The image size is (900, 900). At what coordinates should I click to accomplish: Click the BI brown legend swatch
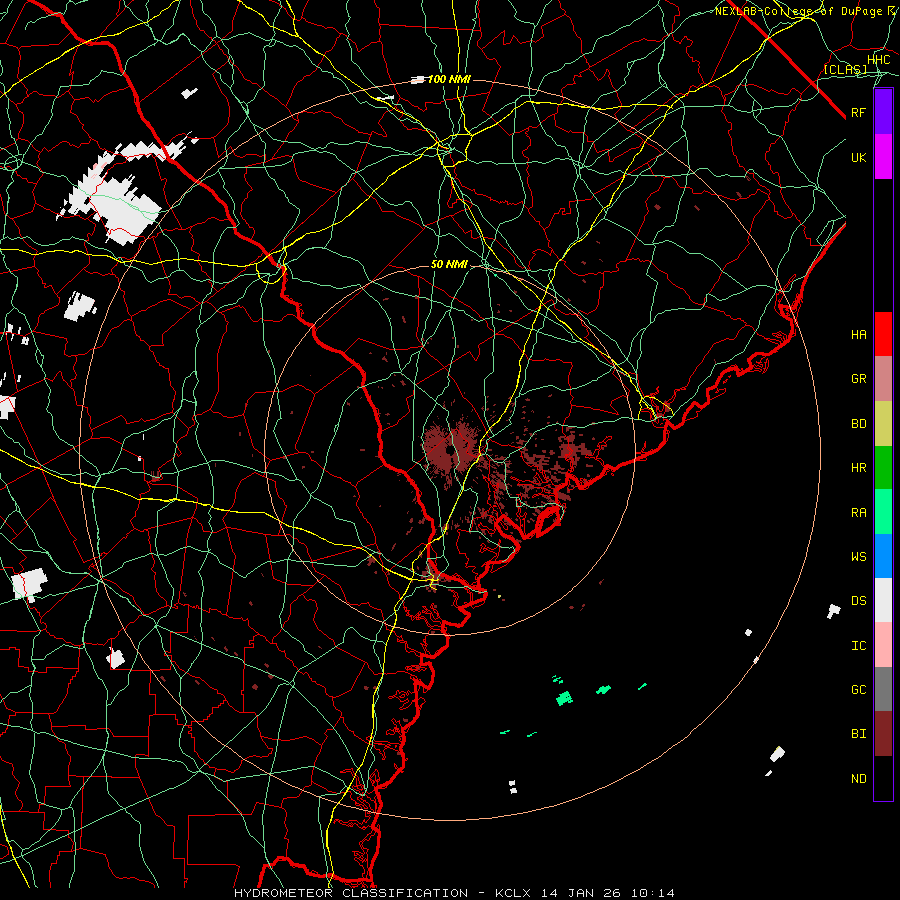click(883, 734)
